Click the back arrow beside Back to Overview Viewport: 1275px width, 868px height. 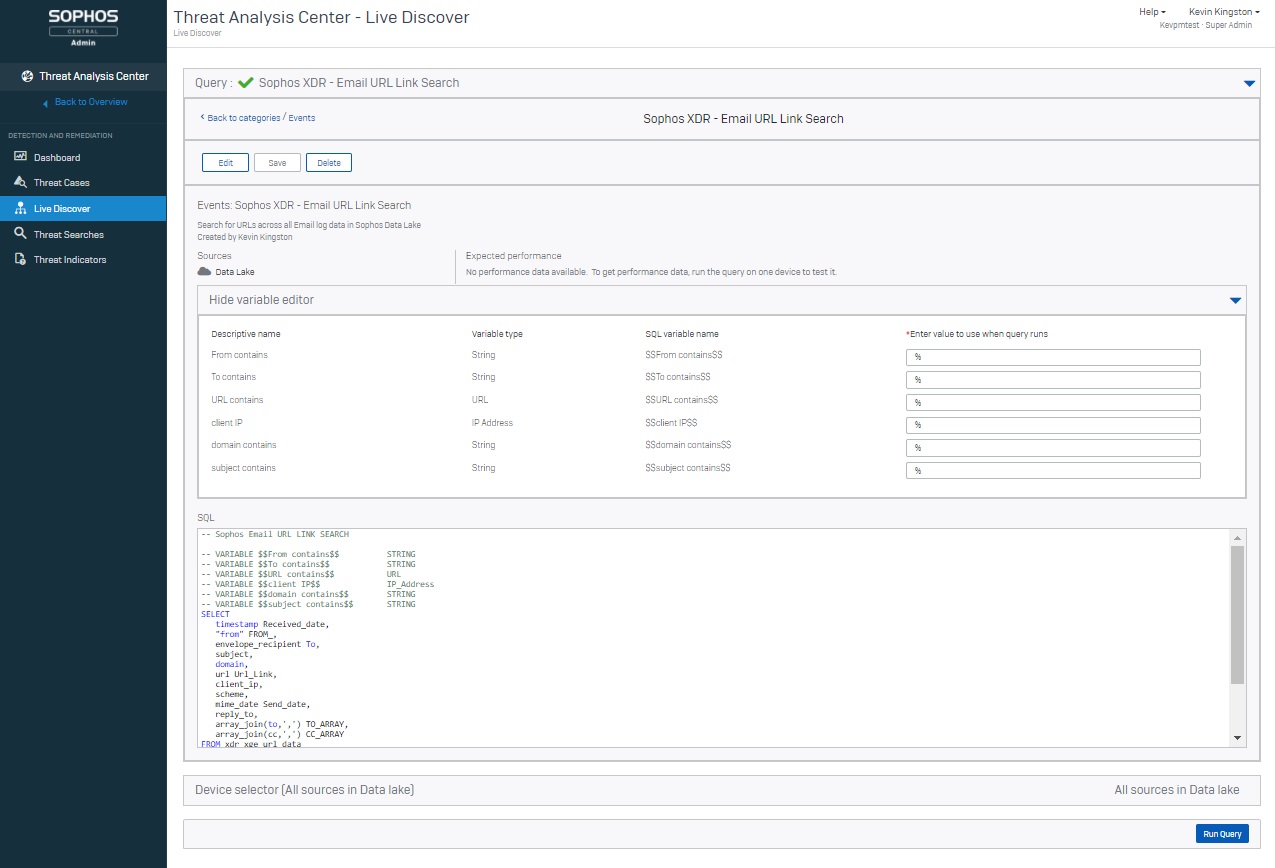[45, 103]
